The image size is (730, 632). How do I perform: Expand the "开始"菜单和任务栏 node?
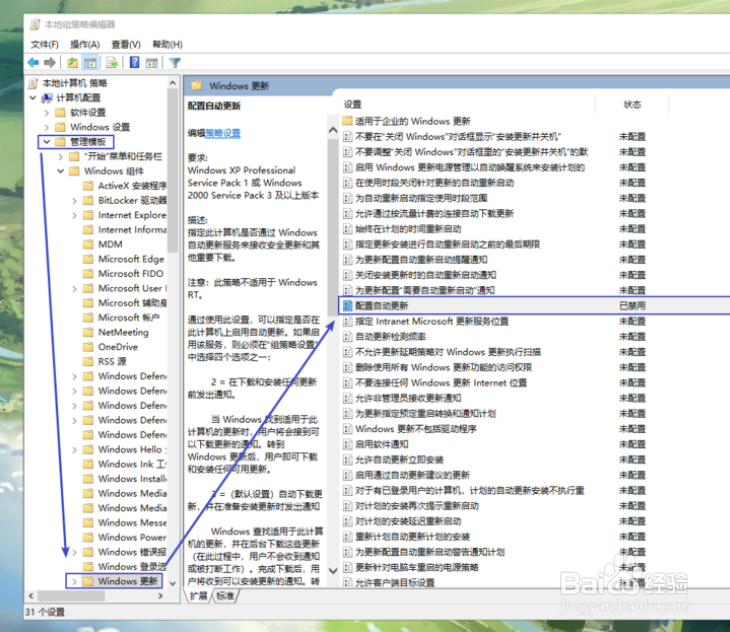pyautogui.click(x=61, y=156)
